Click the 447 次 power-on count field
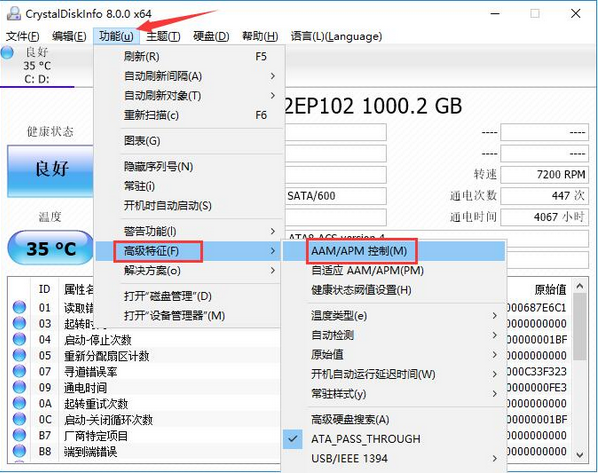Viewport: 601px width, 474px height. [x=544, y=196]
